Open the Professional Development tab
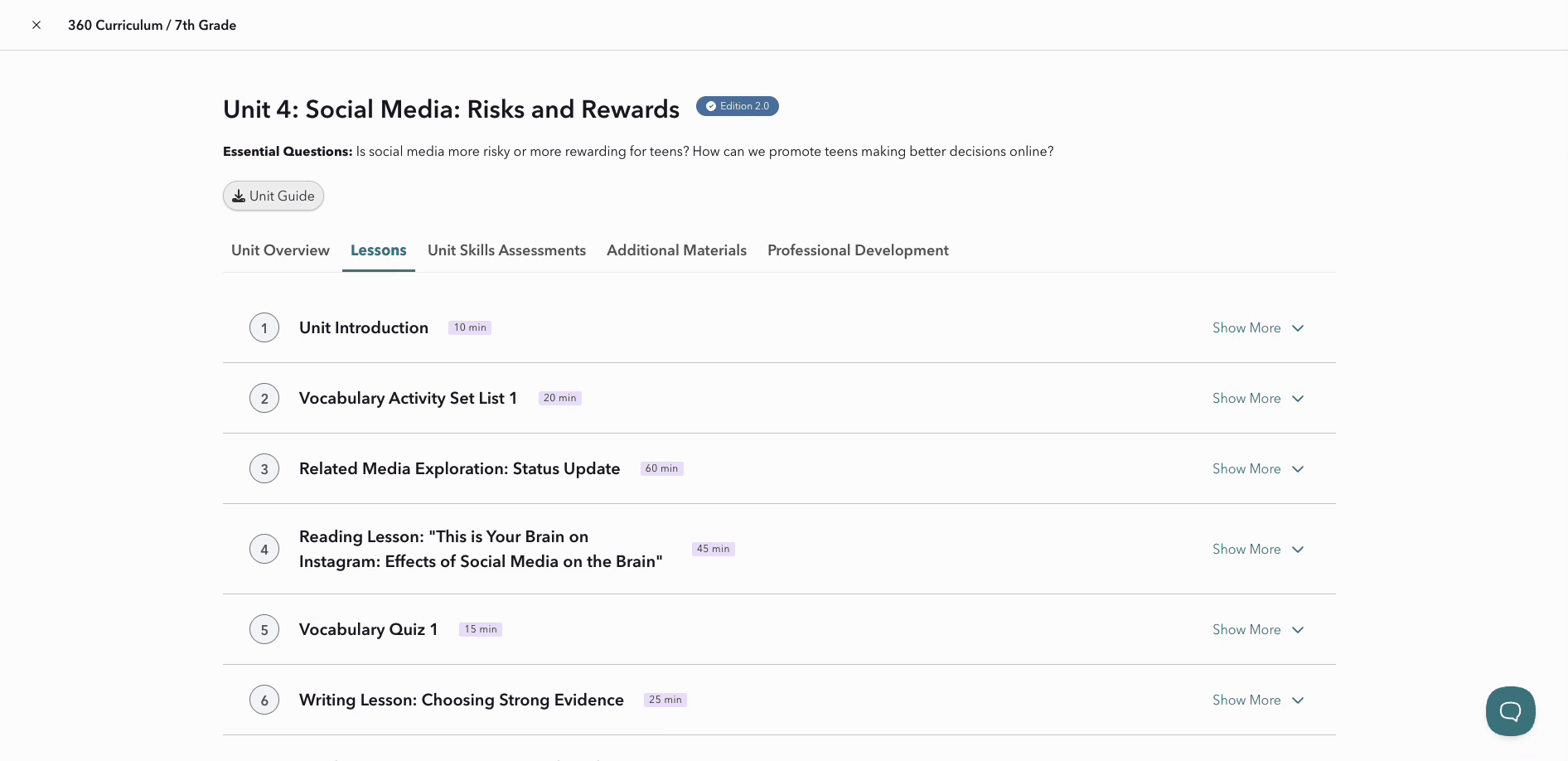The height and width of the screenshot is (761, 1568). pos(858,250)
